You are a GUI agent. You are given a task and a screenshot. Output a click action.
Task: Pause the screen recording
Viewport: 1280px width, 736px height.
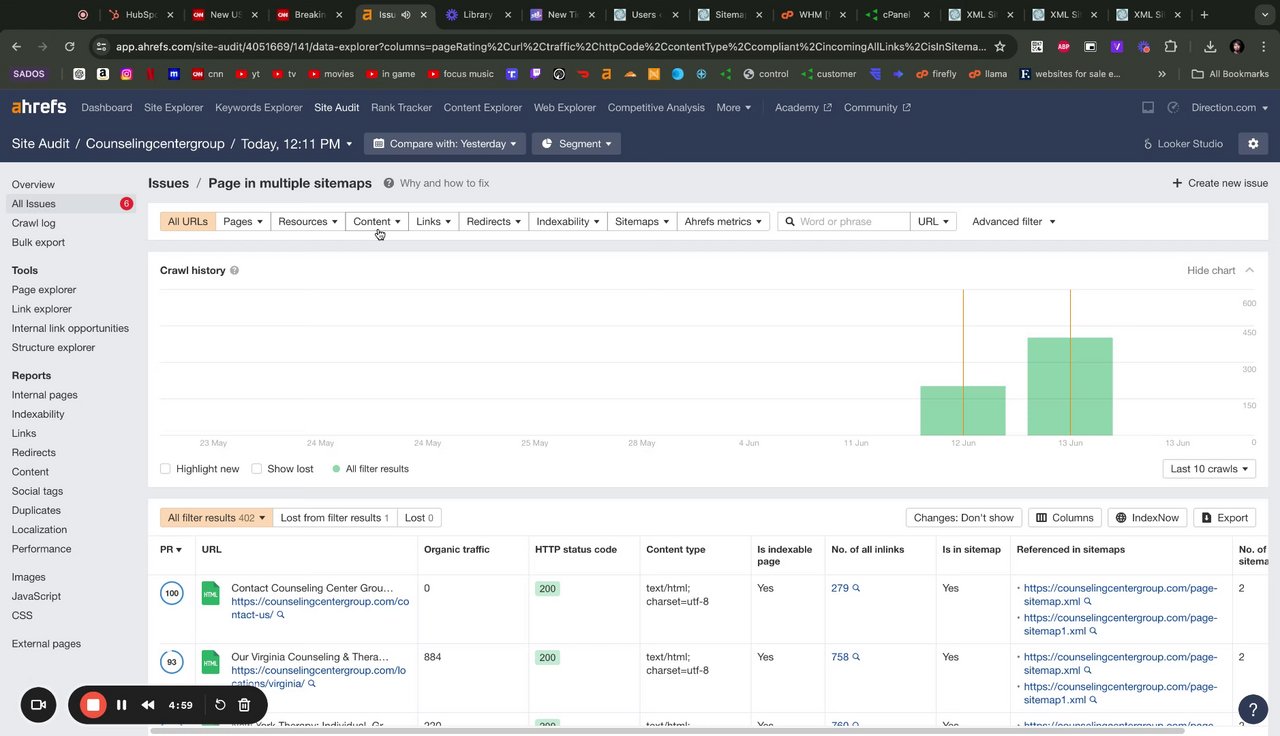click(x=121, y=705)
